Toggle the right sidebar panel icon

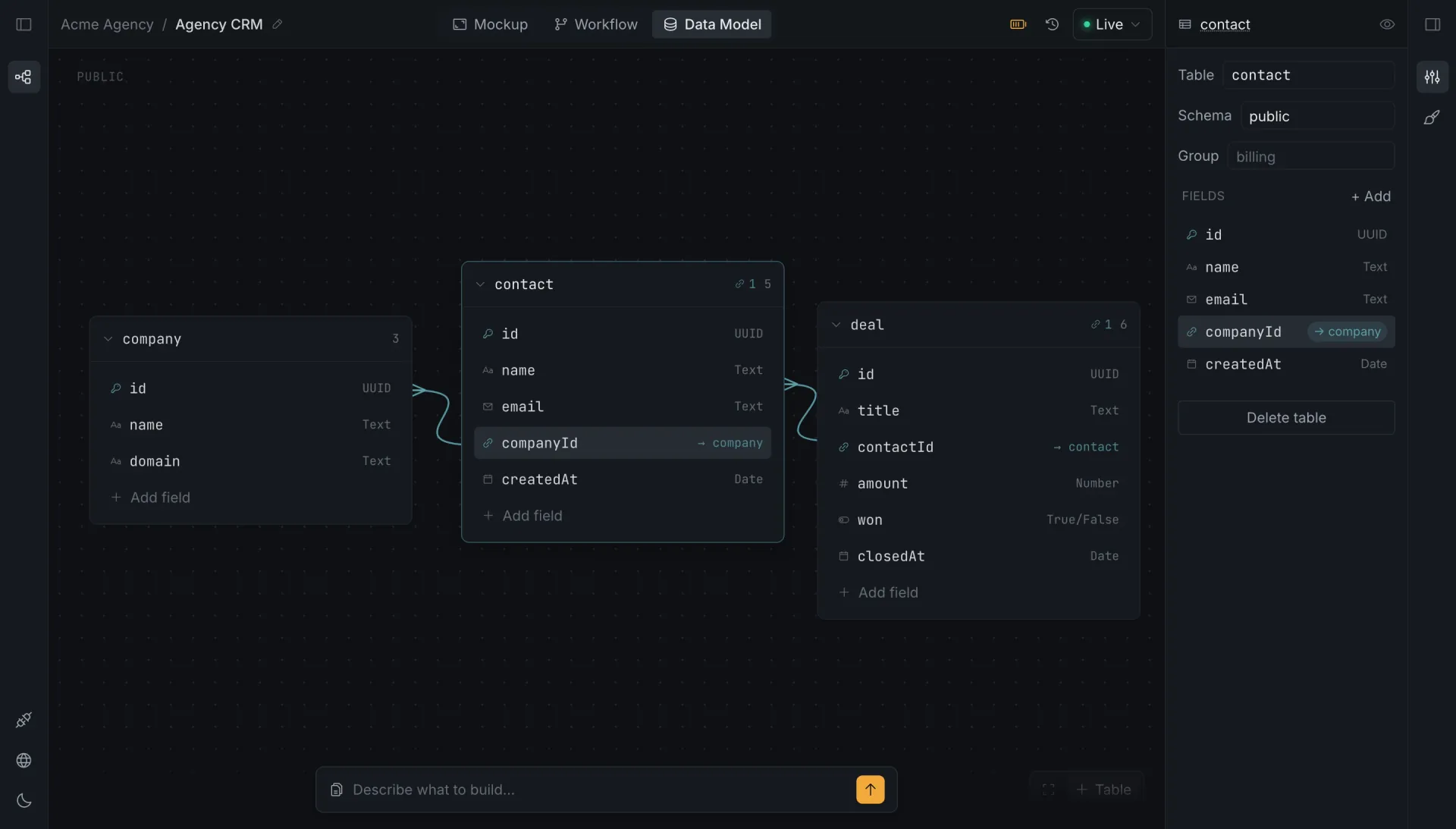point(1432,24)
